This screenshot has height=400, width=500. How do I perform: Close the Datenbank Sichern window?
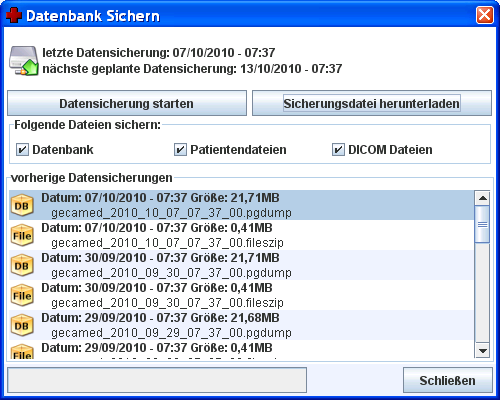(x=485, y=15)
